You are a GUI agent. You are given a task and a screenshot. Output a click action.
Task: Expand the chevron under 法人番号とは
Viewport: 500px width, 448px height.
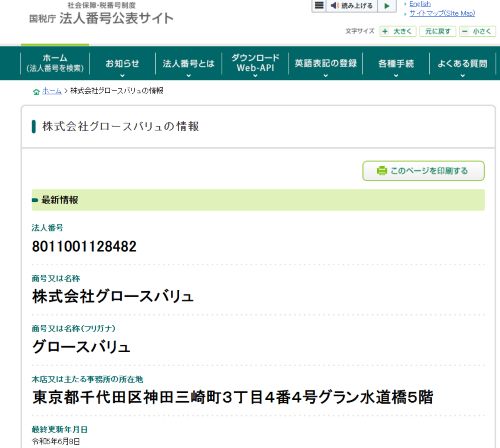tap(189, 76)
